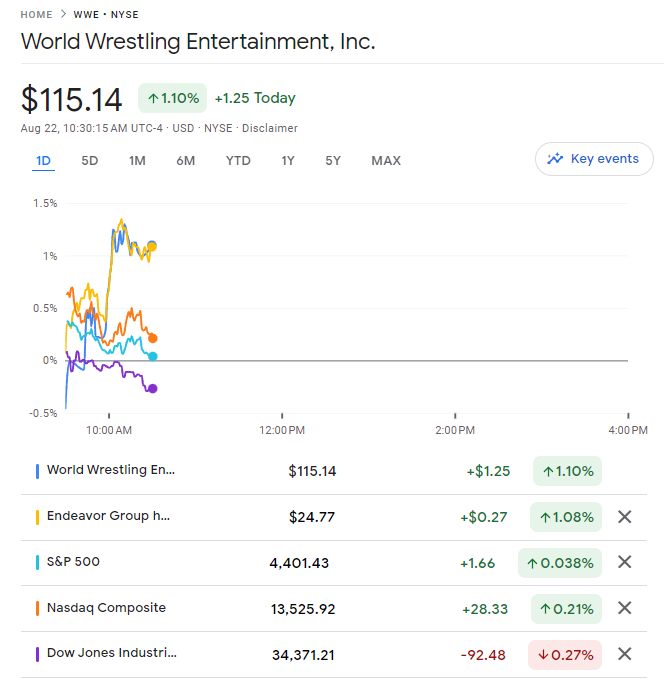Screen dimensions: 664x684
Task: Click the blue World Wrestling color marker
Action: coord(37,471)
